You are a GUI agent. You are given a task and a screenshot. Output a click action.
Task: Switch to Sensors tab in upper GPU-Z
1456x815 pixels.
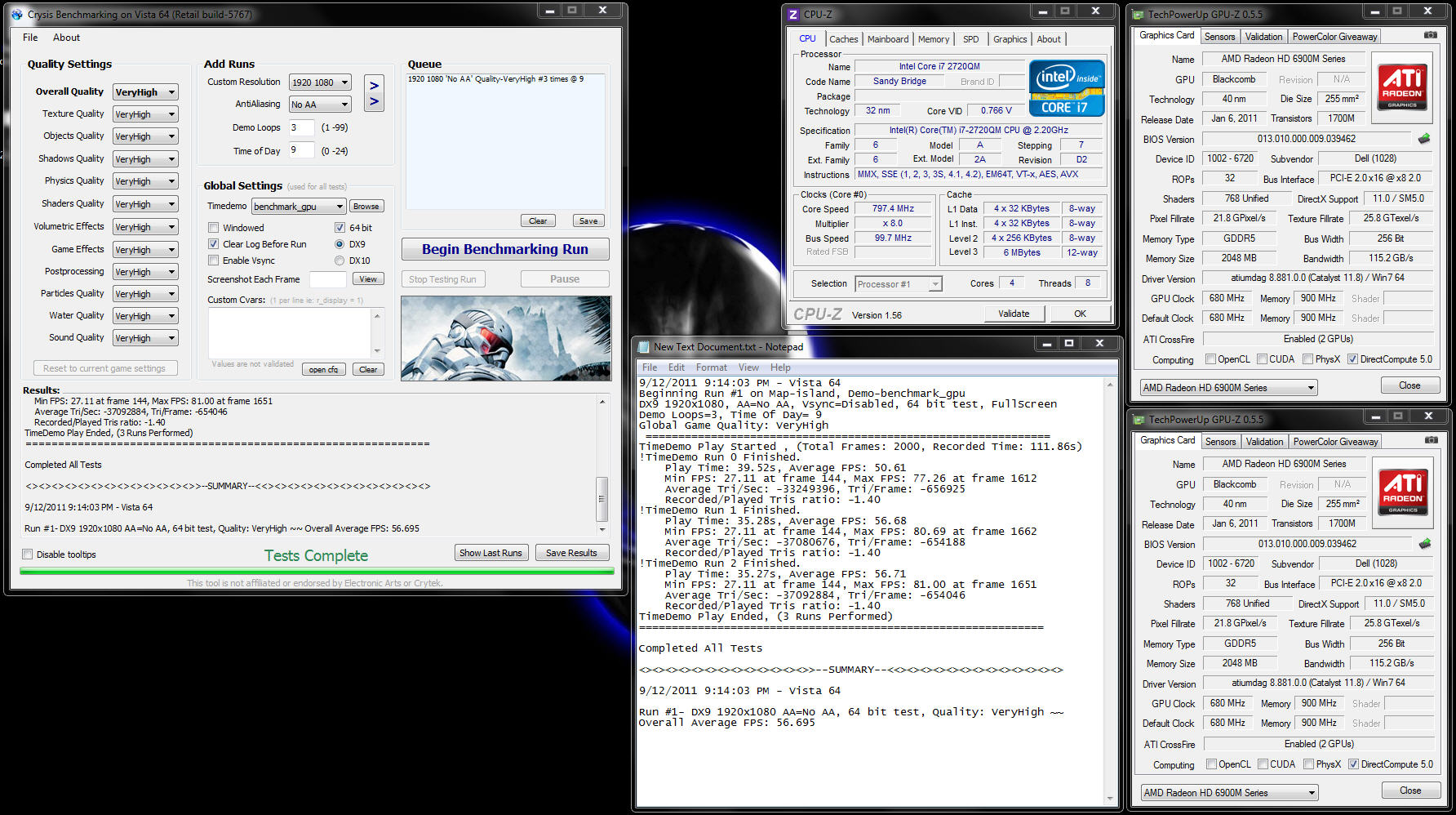point(1219,37)
